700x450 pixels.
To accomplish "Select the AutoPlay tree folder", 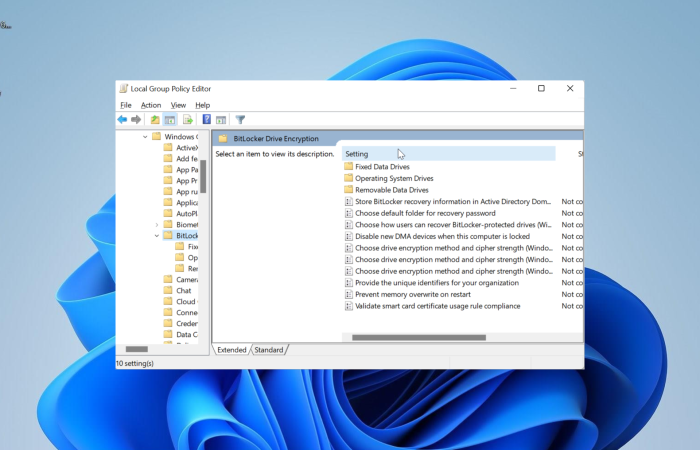I will pos(181,213).
